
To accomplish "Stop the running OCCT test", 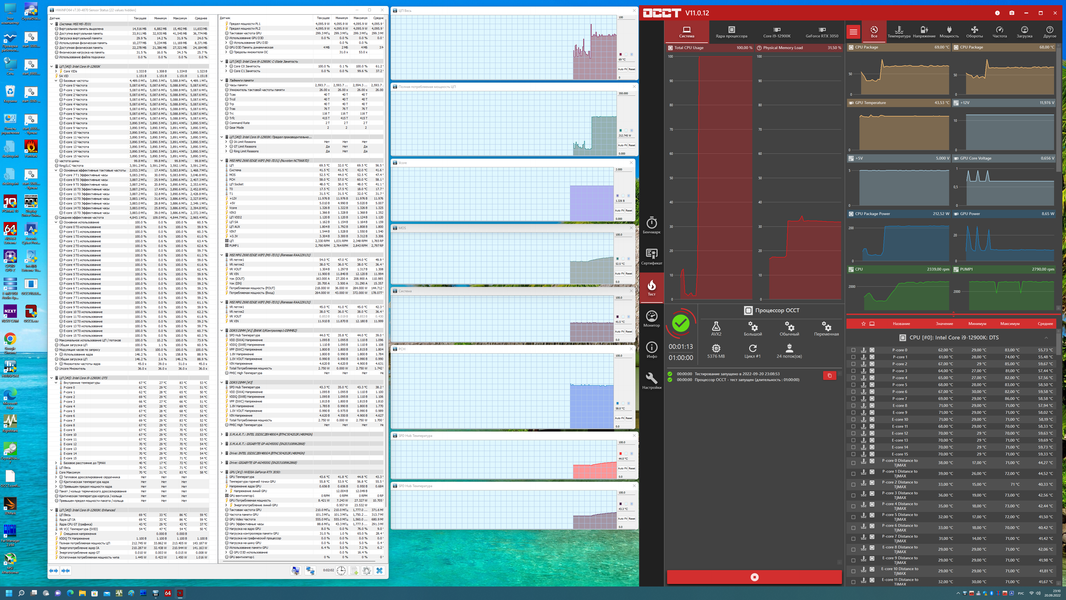I will click(x=754, y=577).
